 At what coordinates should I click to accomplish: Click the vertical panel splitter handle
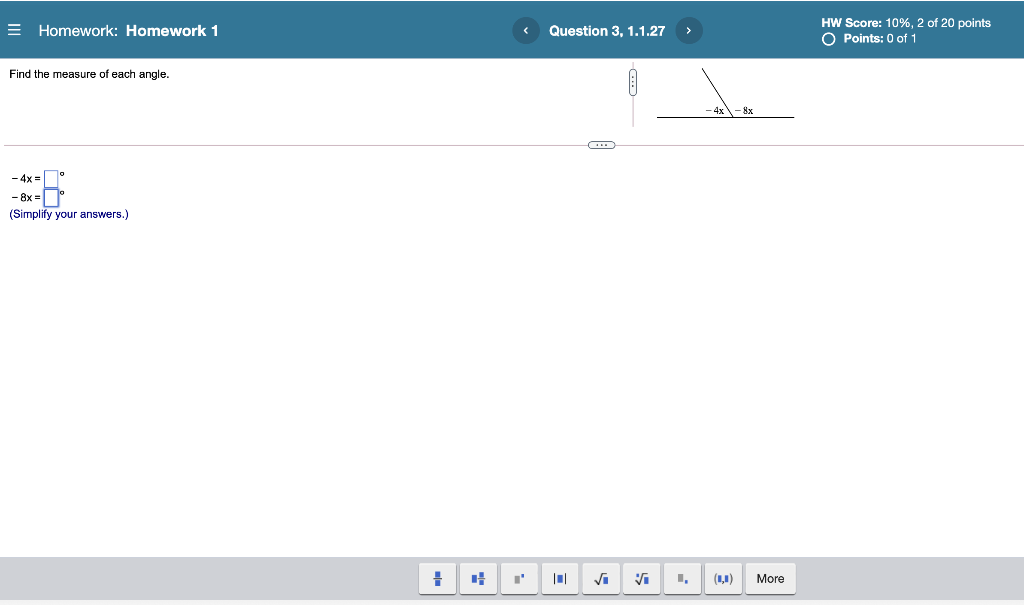click(x=633, y=82)
